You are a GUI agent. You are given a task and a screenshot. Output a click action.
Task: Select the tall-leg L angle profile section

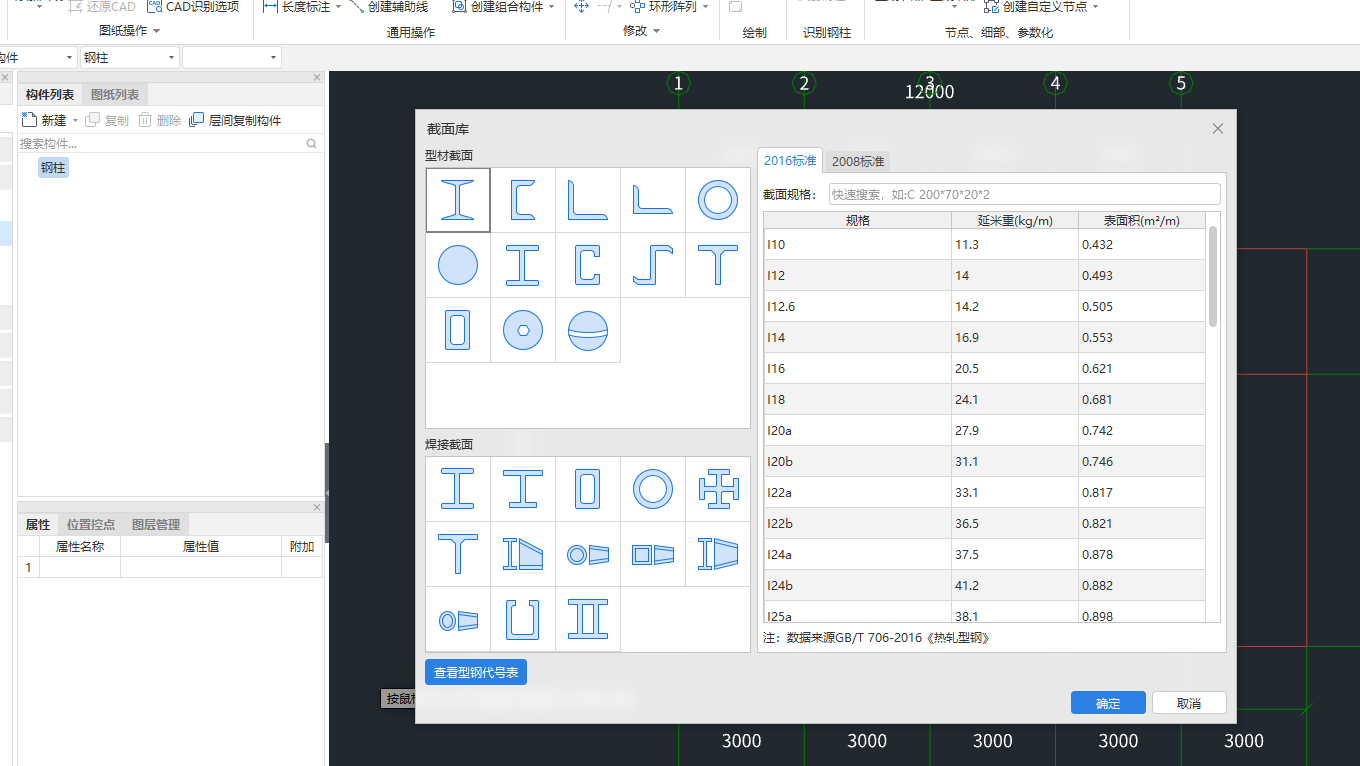588,200
